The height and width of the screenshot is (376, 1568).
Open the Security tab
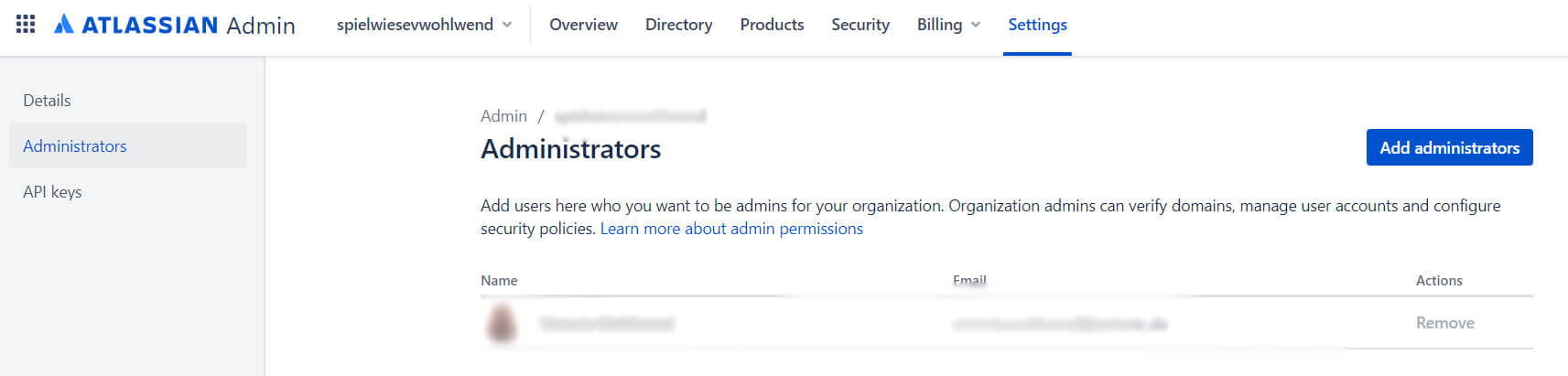(860, 25)
